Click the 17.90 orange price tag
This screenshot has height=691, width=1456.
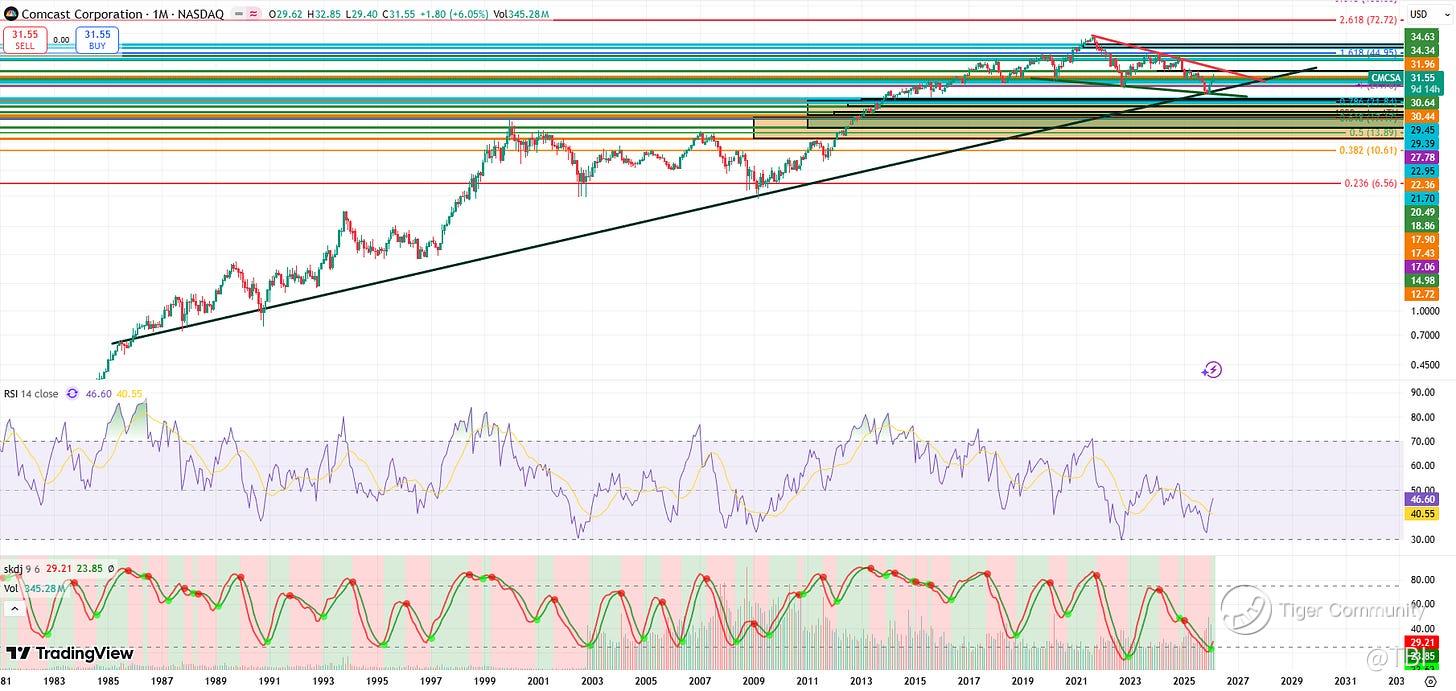[x=1422, y=240]
